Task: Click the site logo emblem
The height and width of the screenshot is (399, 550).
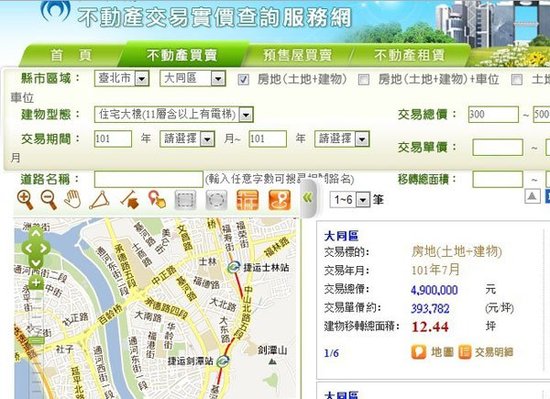Action: 55,11
